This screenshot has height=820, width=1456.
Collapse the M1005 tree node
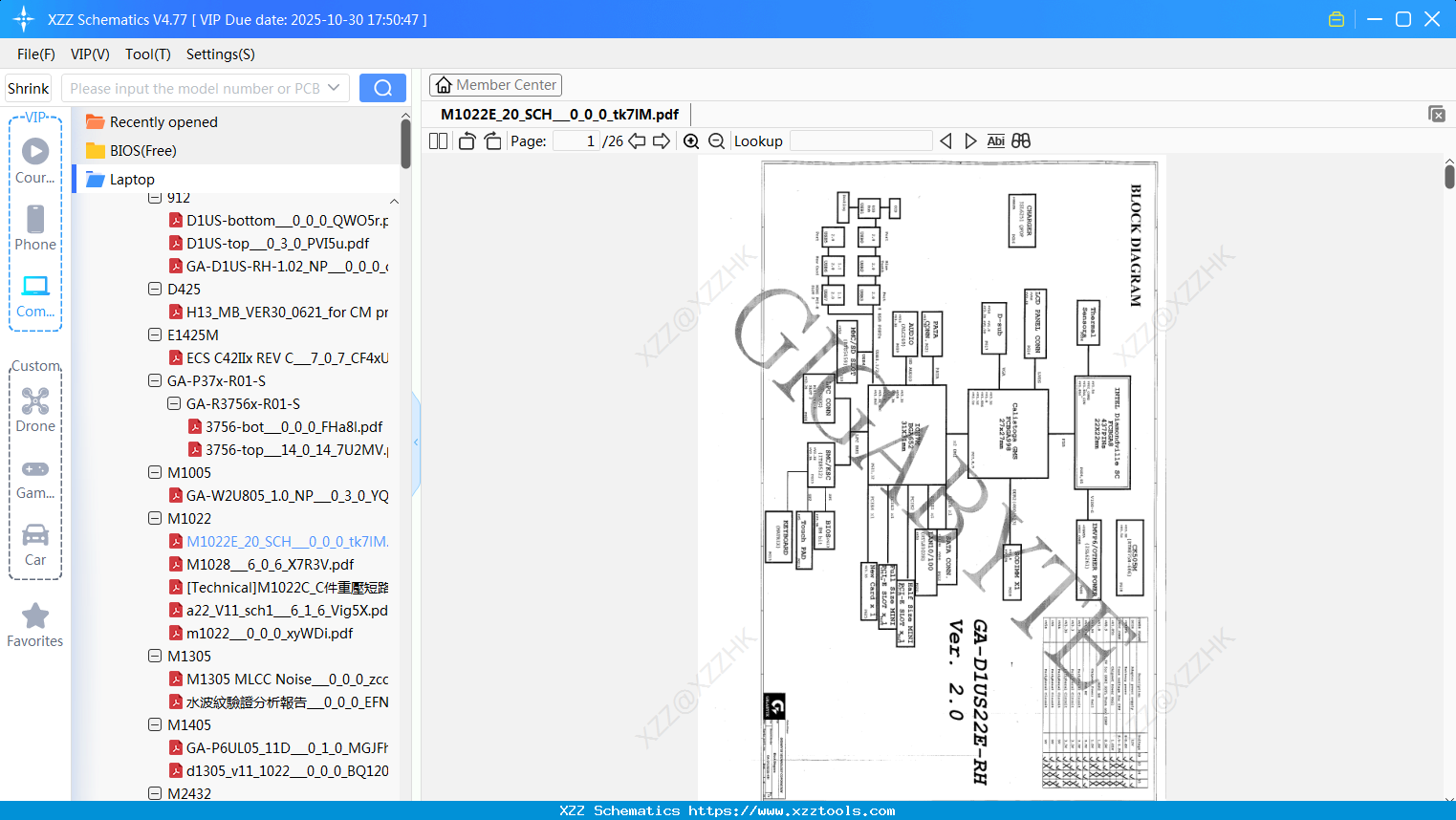pos(155,472)
